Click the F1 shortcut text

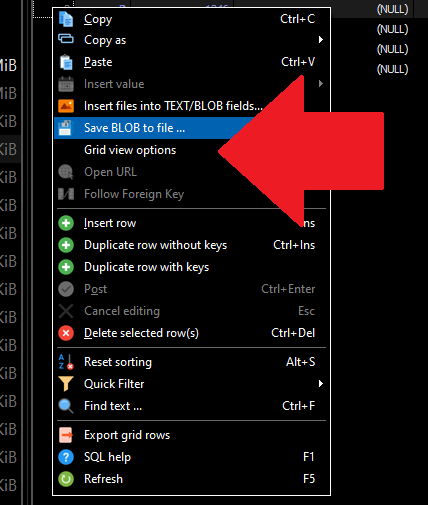coord(309,457)
